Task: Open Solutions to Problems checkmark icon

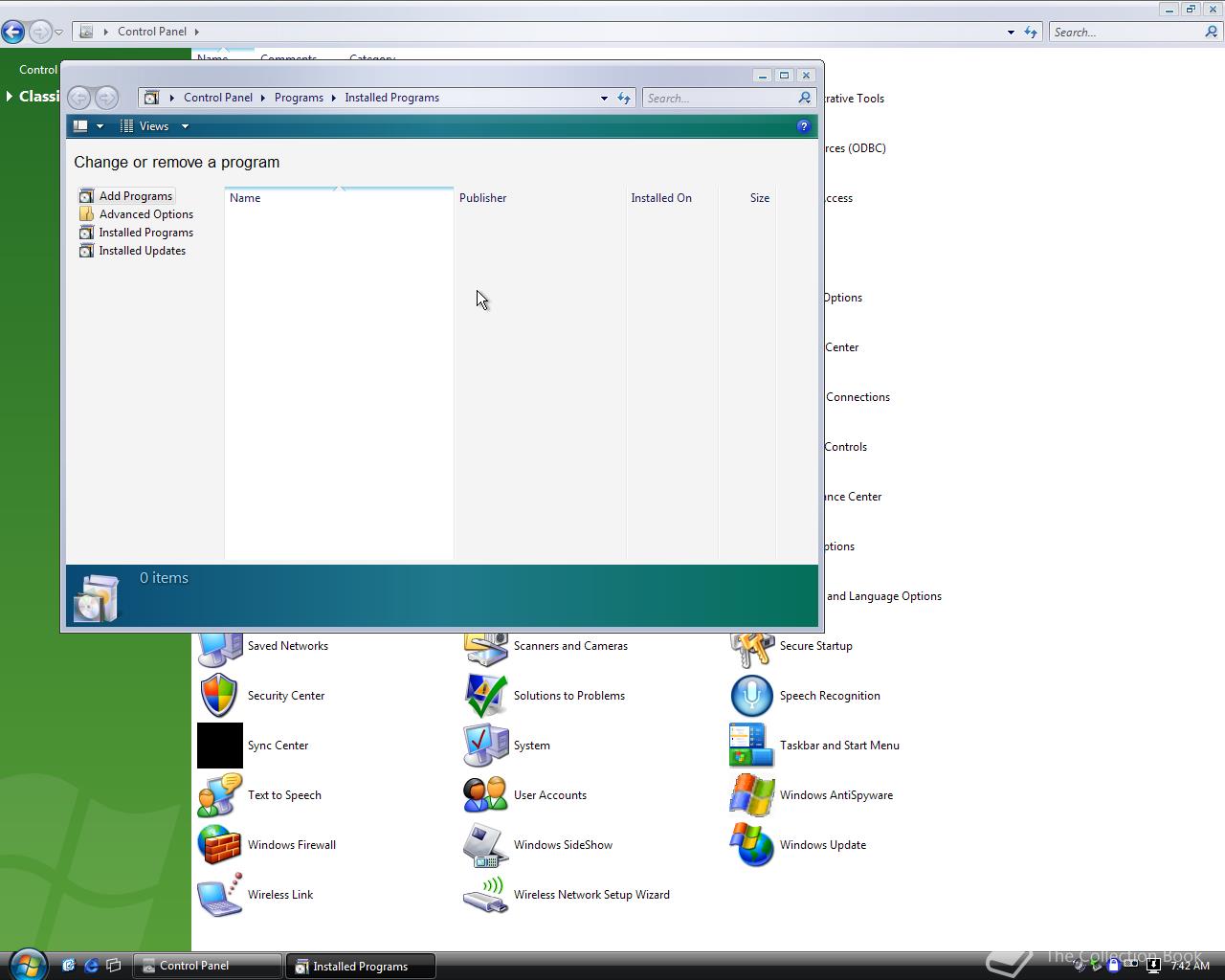Action: (x=485, y=696)
